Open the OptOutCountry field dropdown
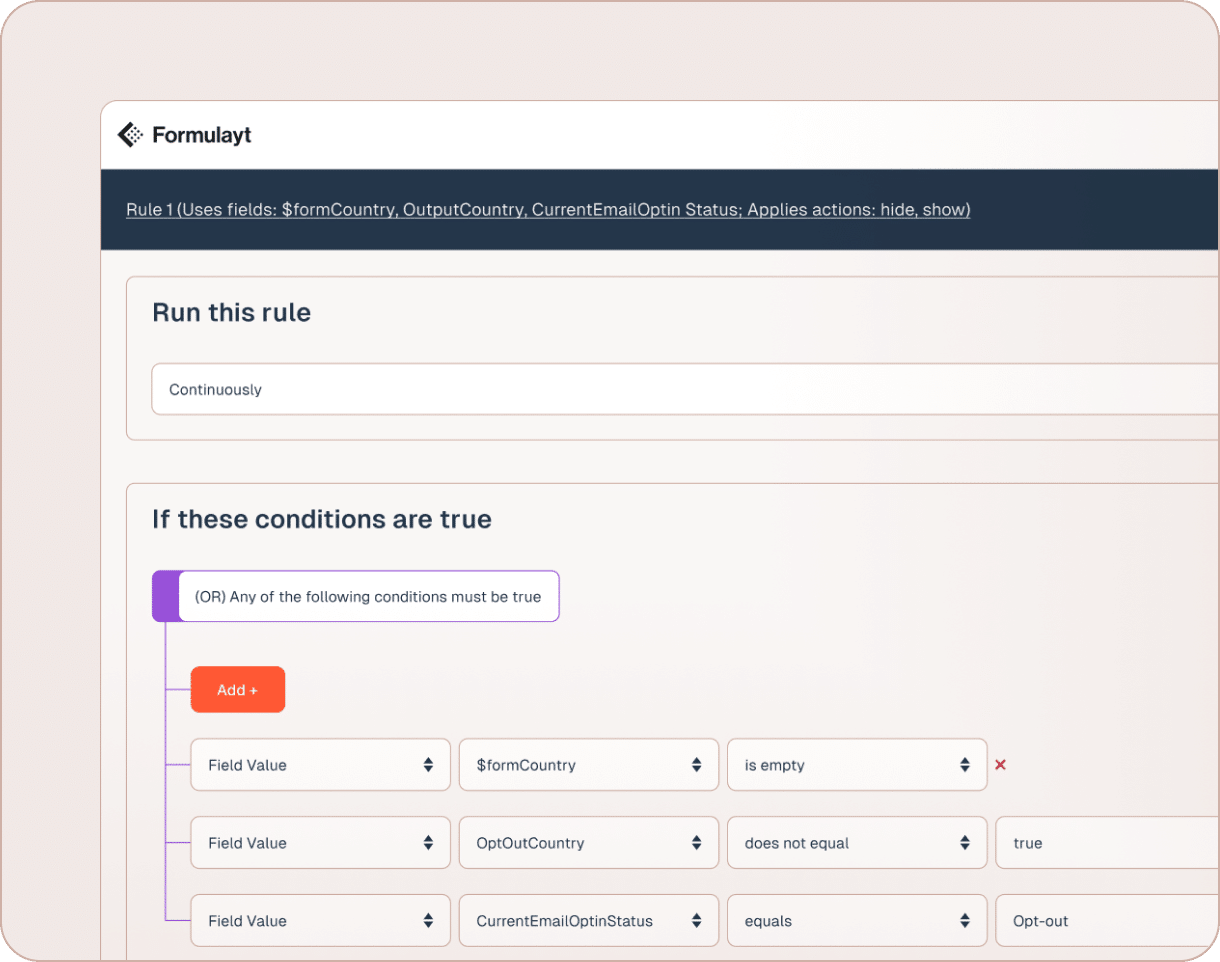1220x962 pixels. point(588,843)
